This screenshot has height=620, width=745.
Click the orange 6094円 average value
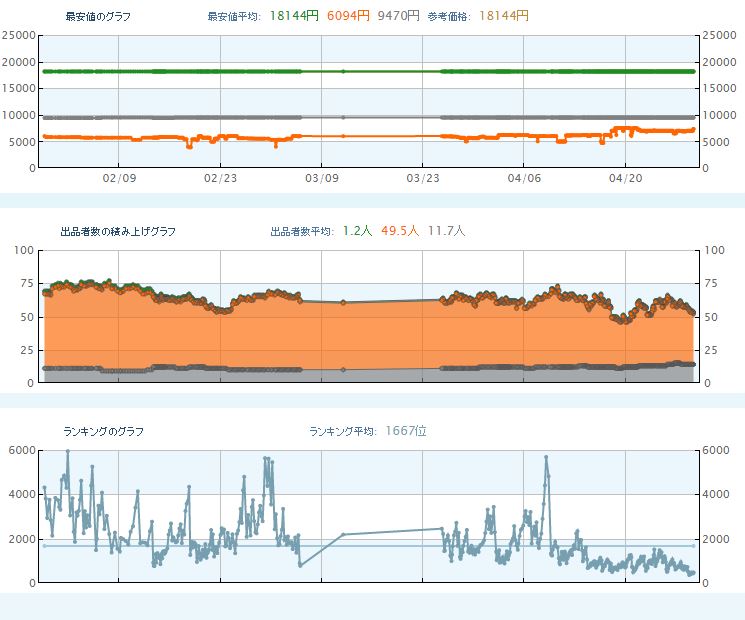click(348, 16)
